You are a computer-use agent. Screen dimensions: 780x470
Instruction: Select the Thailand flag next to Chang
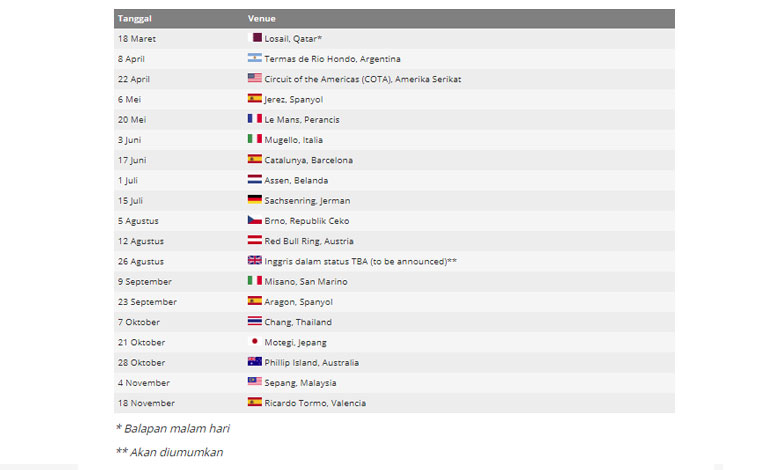[255, 321]
